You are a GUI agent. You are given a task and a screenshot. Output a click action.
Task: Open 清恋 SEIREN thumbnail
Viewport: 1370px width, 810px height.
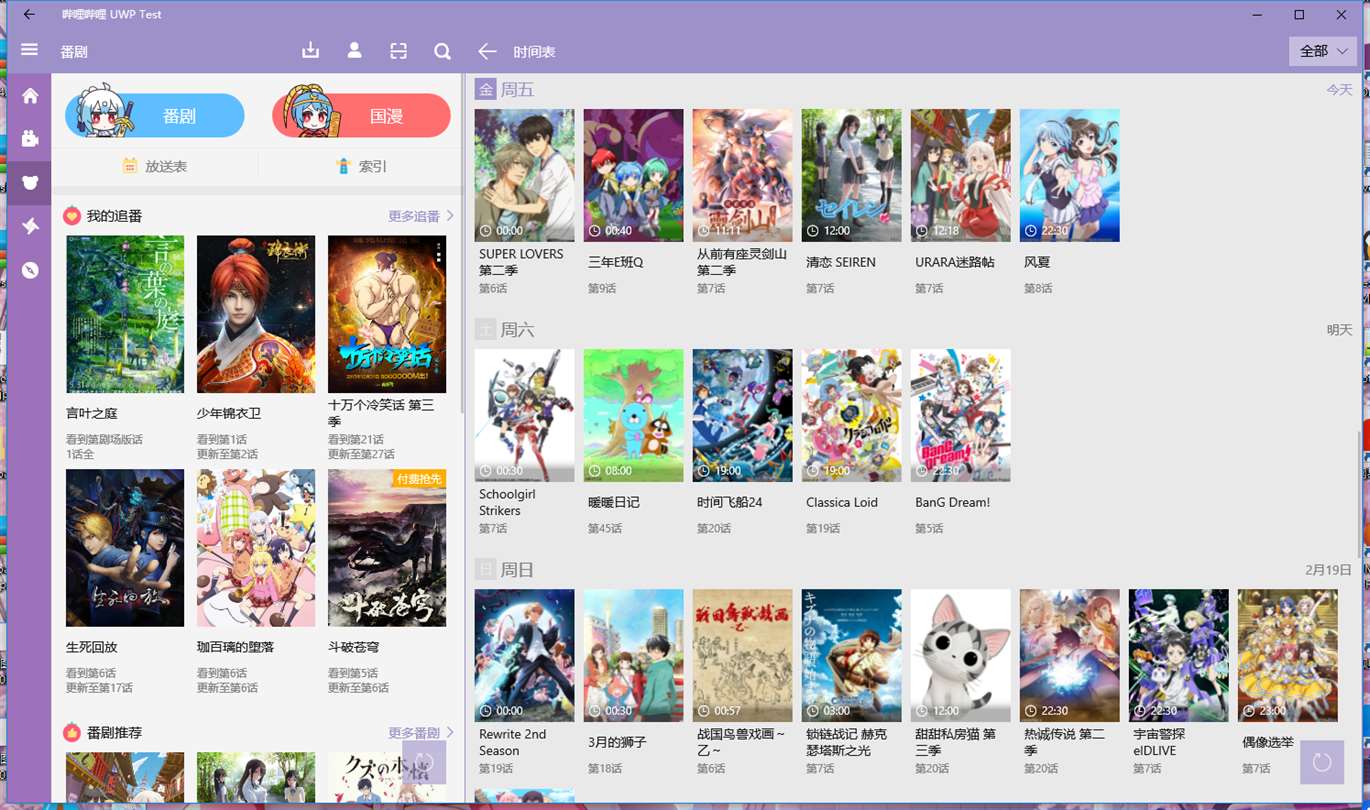852,175
